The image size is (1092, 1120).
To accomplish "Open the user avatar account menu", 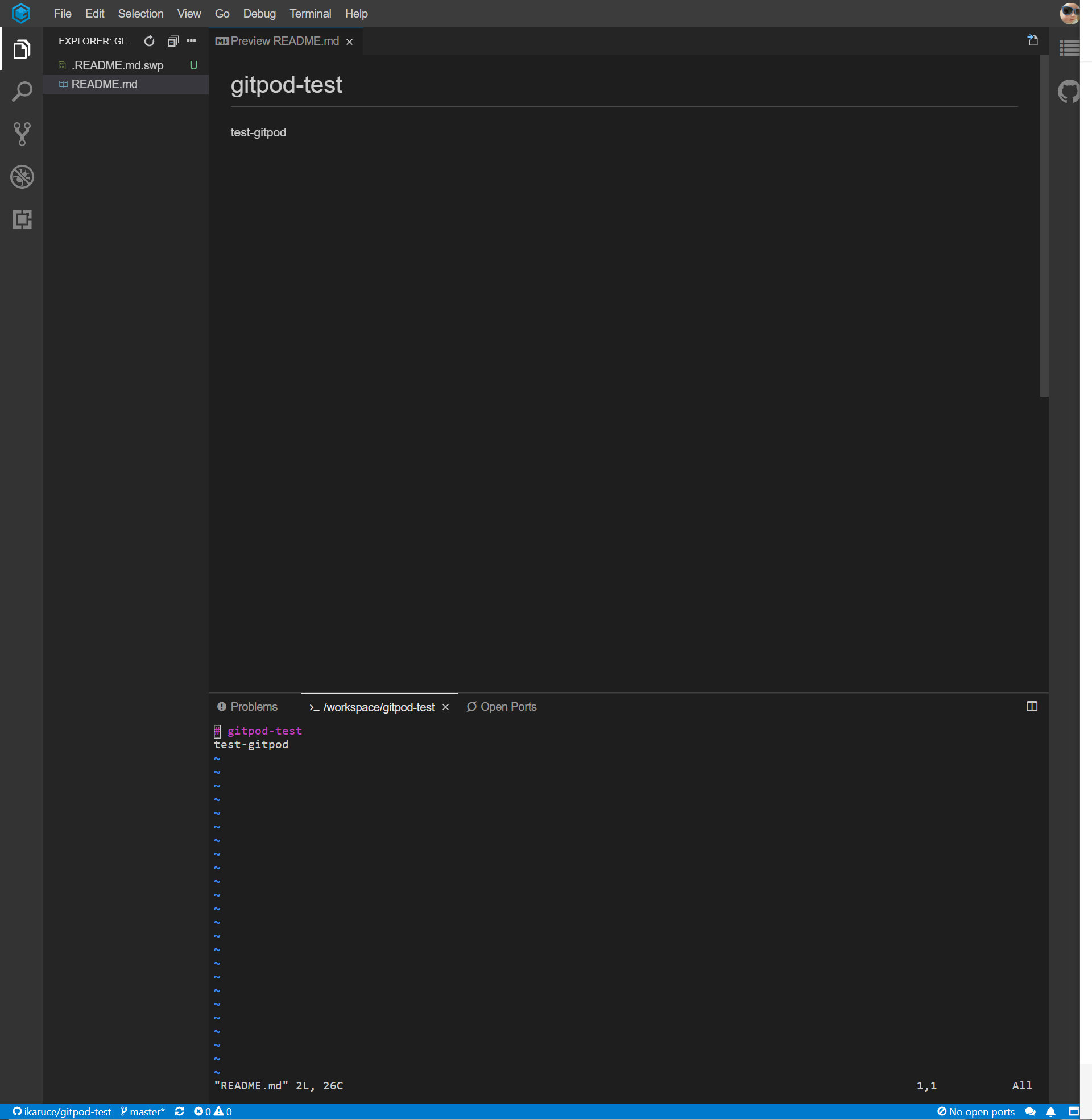I will point(1069,13).
